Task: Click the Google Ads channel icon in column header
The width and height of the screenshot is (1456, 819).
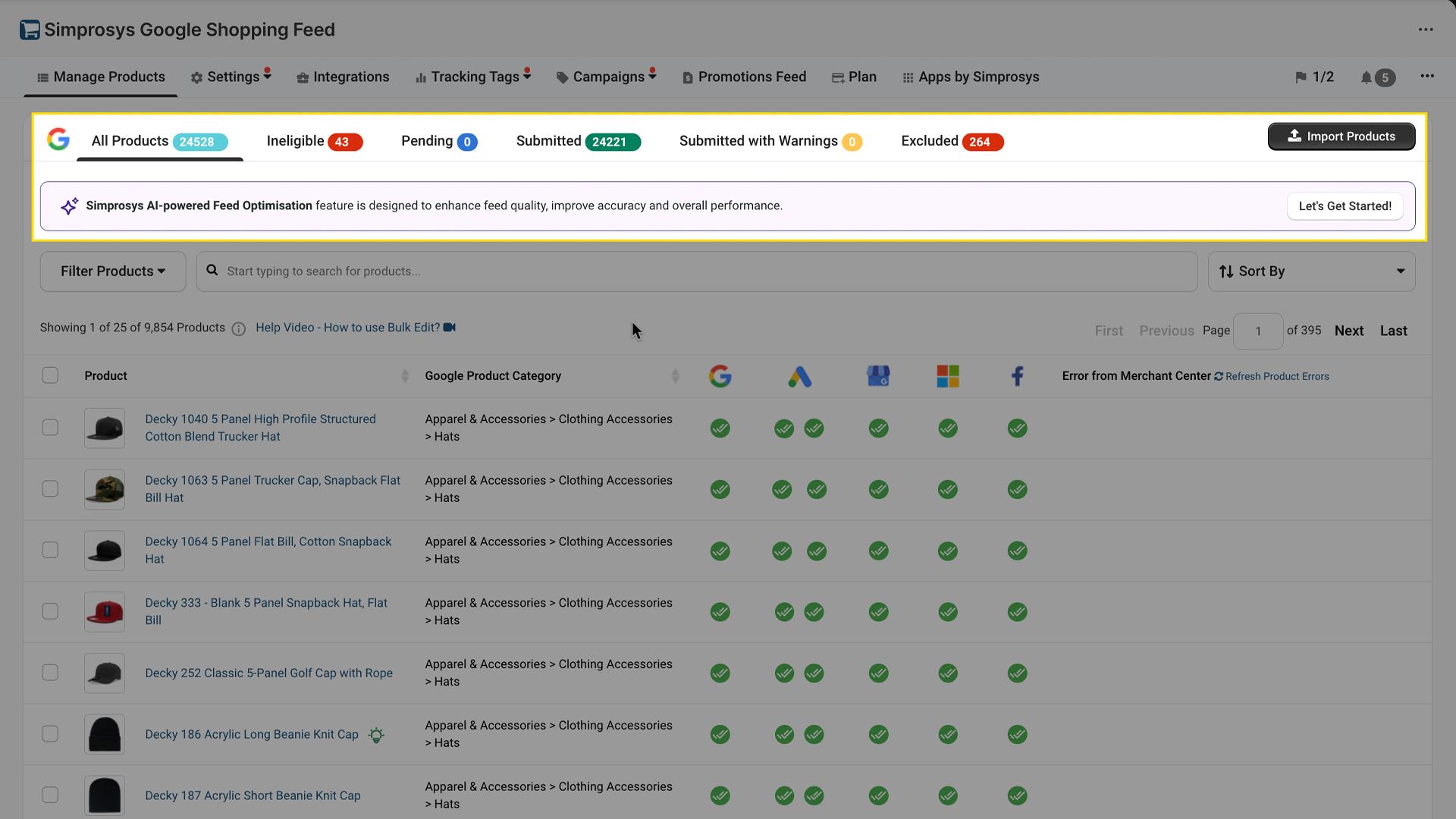Action: point(801,375)
